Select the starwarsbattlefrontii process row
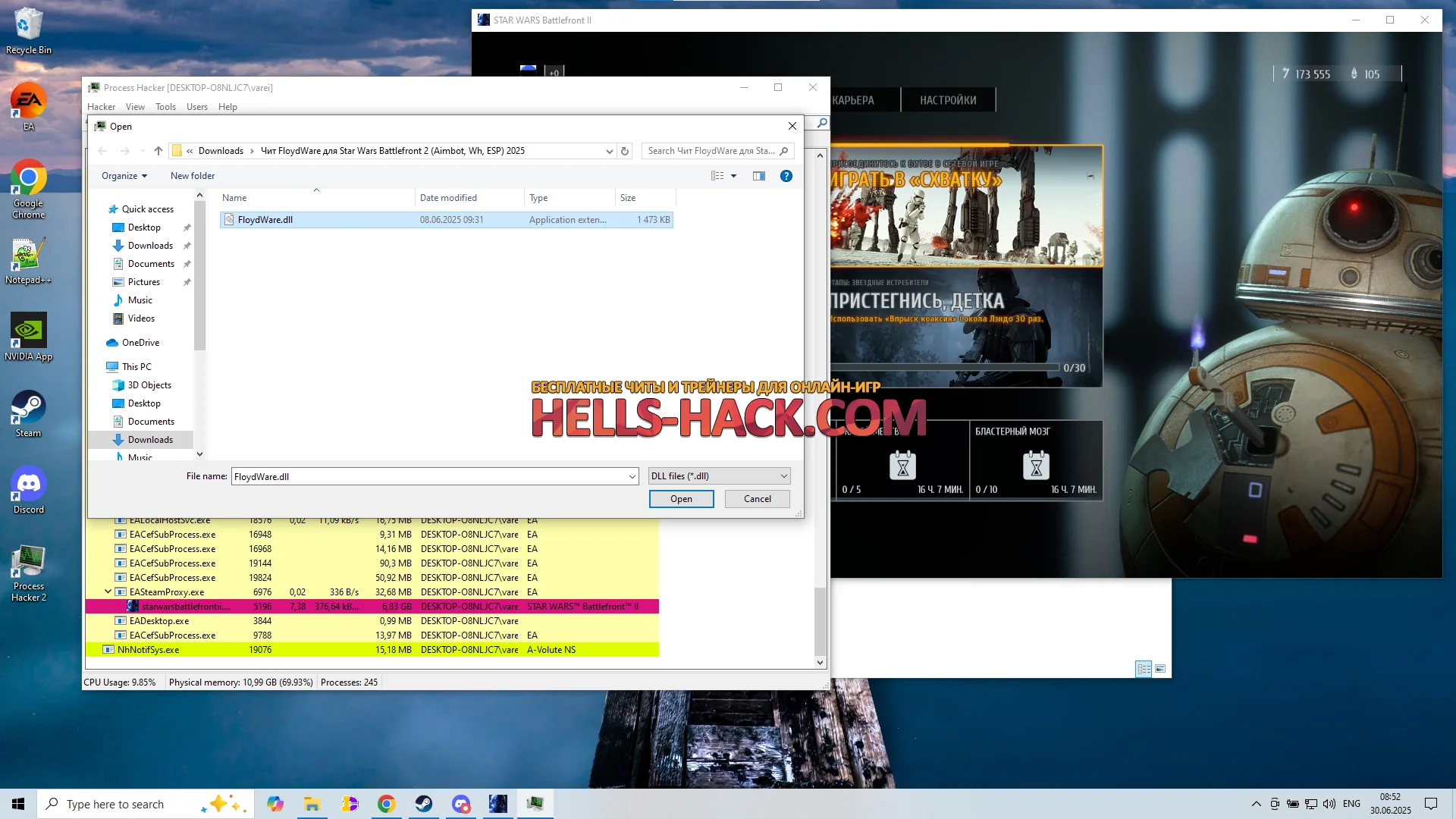This screenshot has height=819, width=1456. (372, 607)
